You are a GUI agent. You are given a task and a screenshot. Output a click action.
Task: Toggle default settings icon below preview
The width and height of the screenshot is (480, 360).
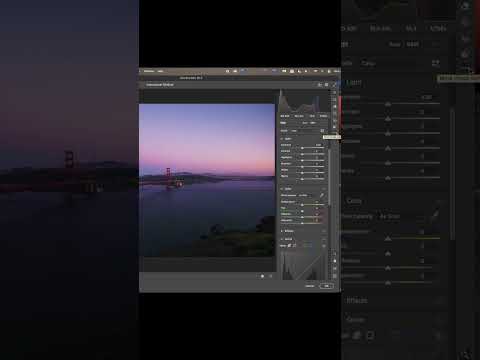coord(270,276)
